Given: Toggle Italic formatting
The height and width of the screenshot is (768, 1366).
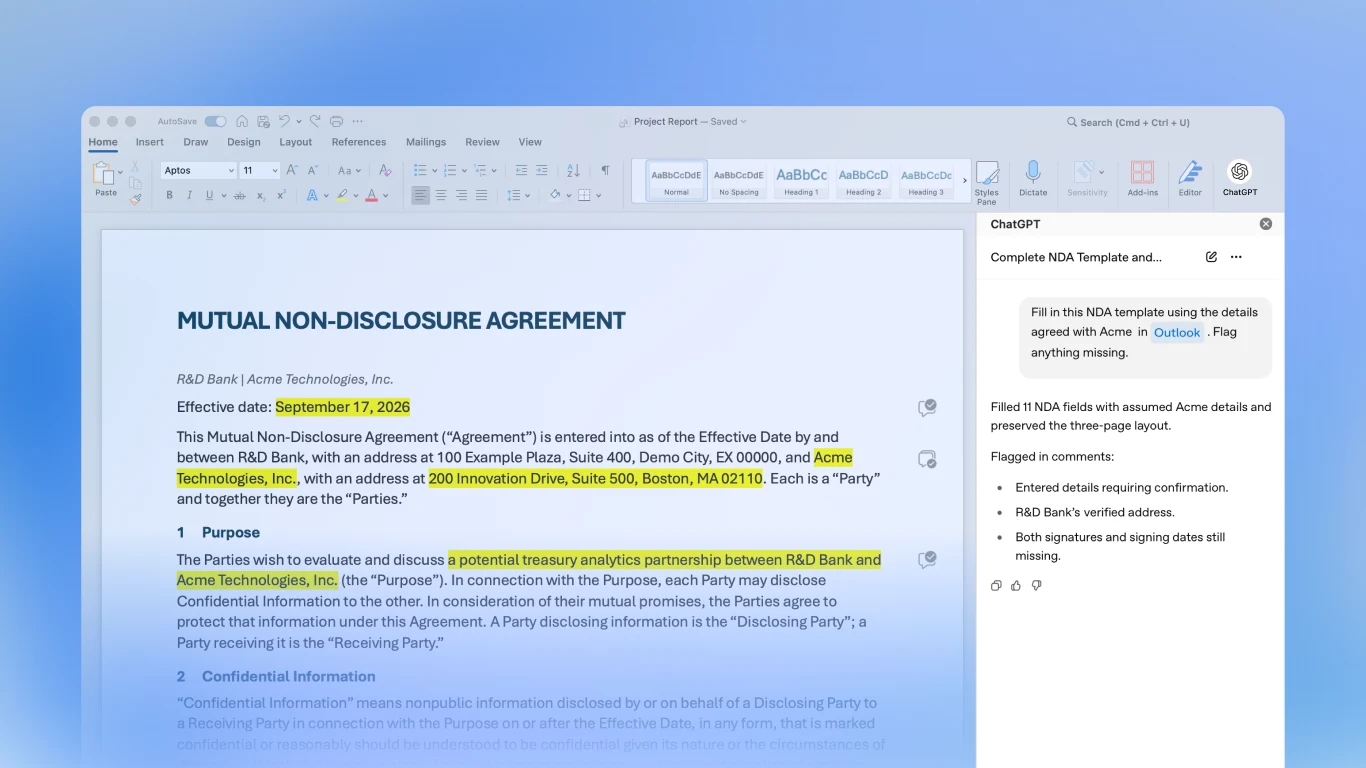Looking at the screenshot, I should 189,196.
